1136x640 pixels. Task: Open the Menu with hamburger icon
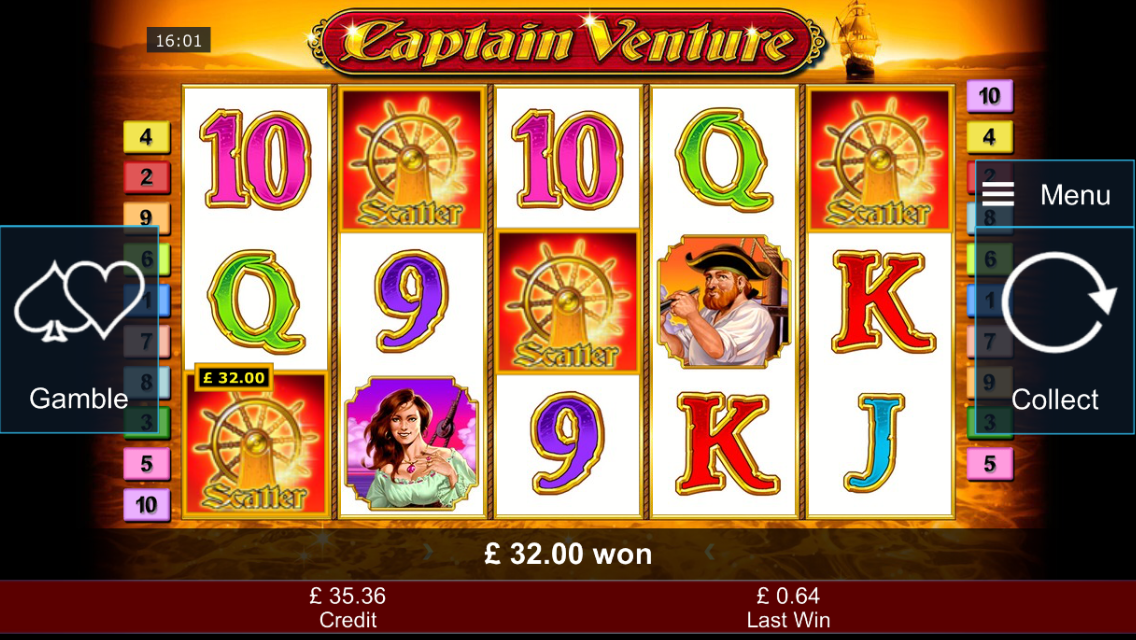point(1055,194)
